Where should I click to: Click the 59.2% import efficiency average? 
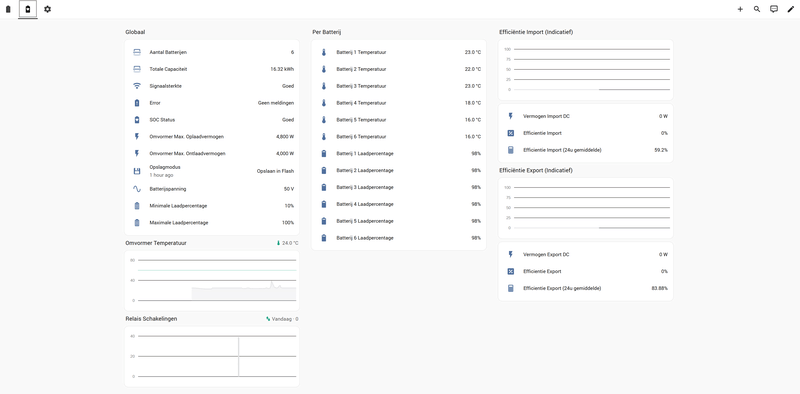coord(661,150)
